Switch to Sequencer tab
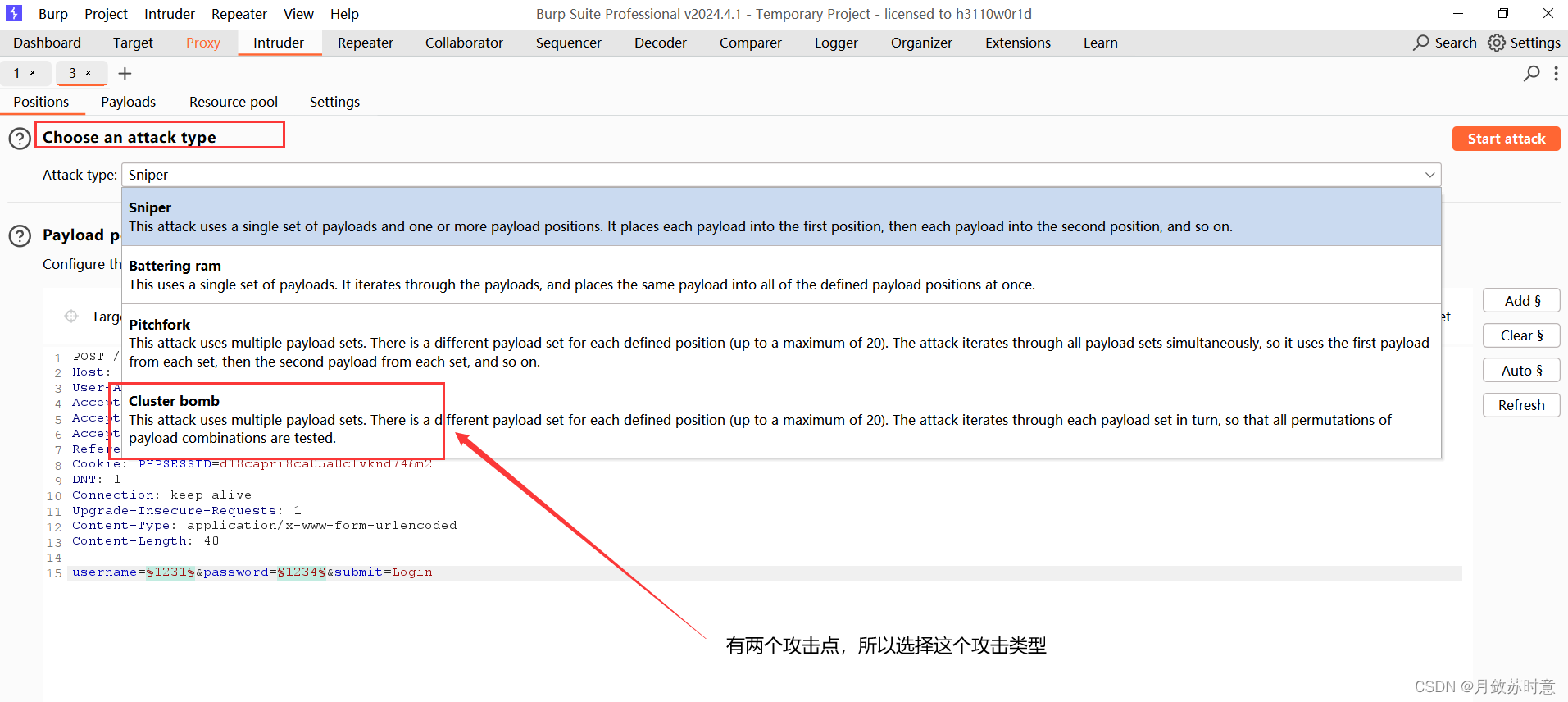The height and width of the screenshot is (702, 1568). point(569,43)
